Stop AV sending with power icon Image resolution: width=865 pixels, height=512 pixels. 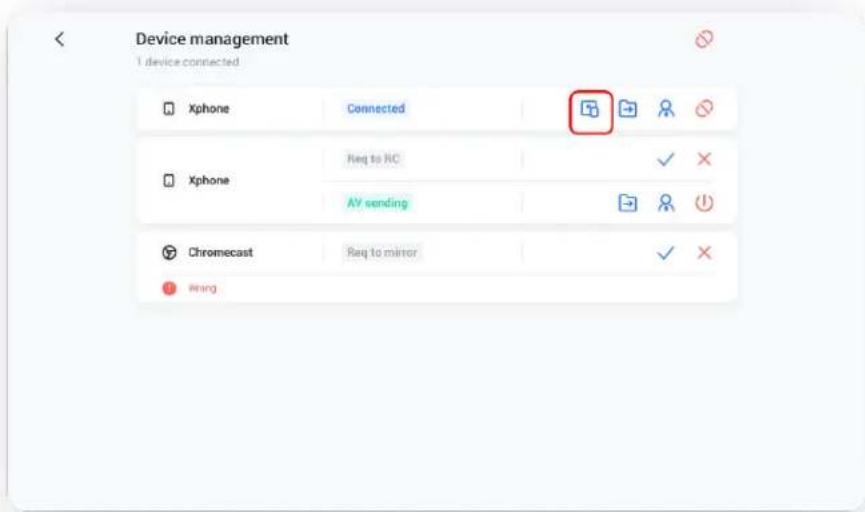(704, 203)
